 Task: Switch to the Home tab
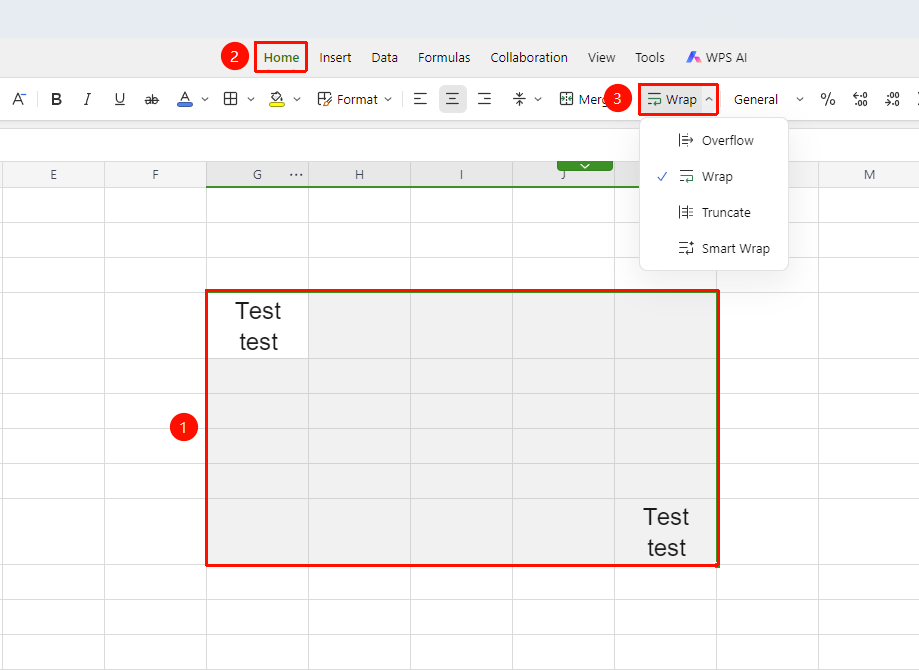click(281, 57)
